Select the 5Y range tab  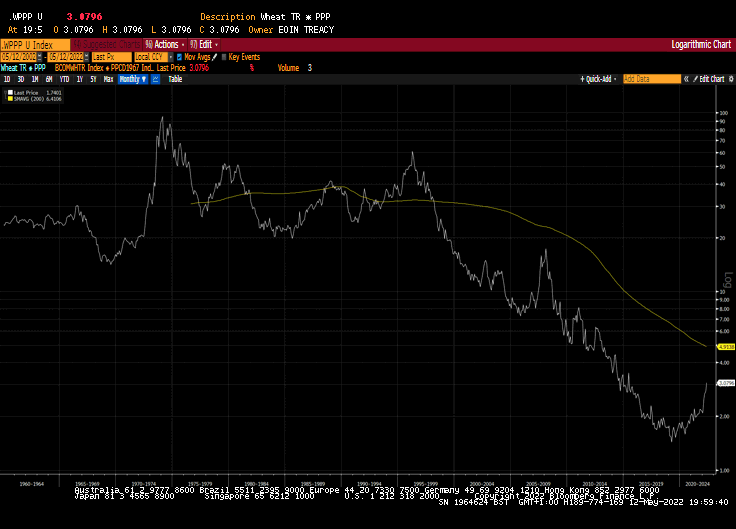[x=93, y=79]
